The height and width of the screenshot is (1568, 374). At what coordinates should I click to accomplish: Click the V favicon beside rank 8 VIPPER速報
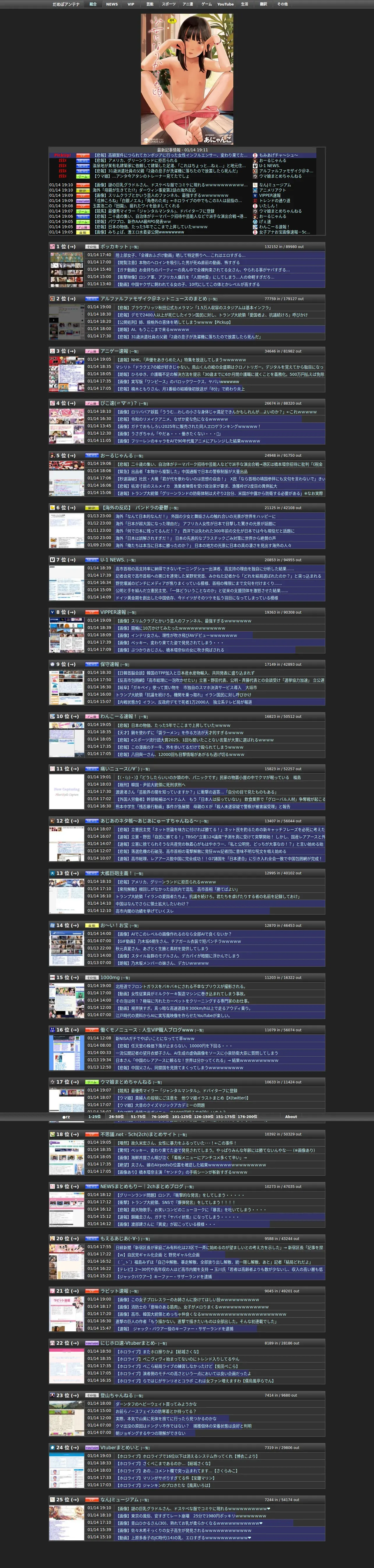(x=52, y=612)
